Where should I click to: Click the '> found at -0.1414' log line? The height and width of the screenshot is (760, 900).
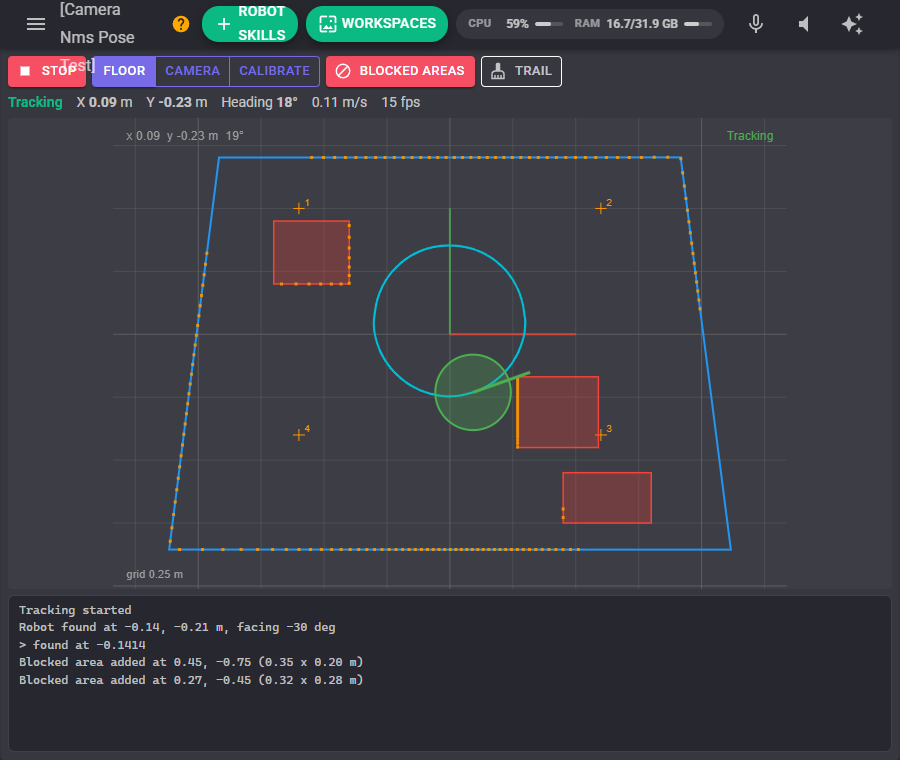point(82,645)
